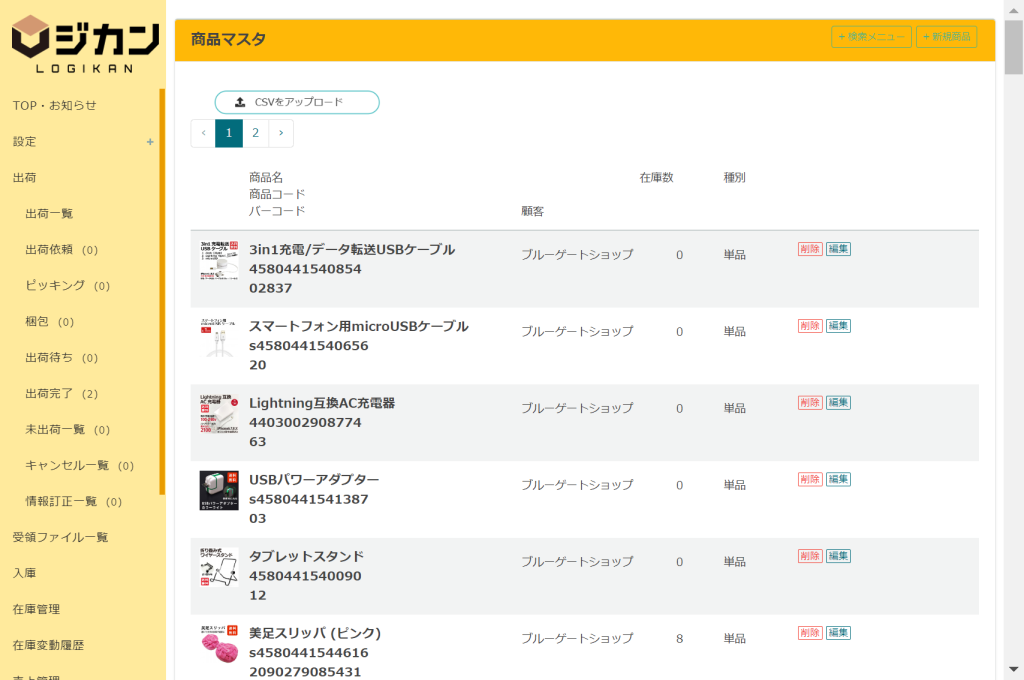Image resolution: width=1024 pixels, height=680 pixels.
Task: Go to previous page with left chevron
Action: pos(203,133)
